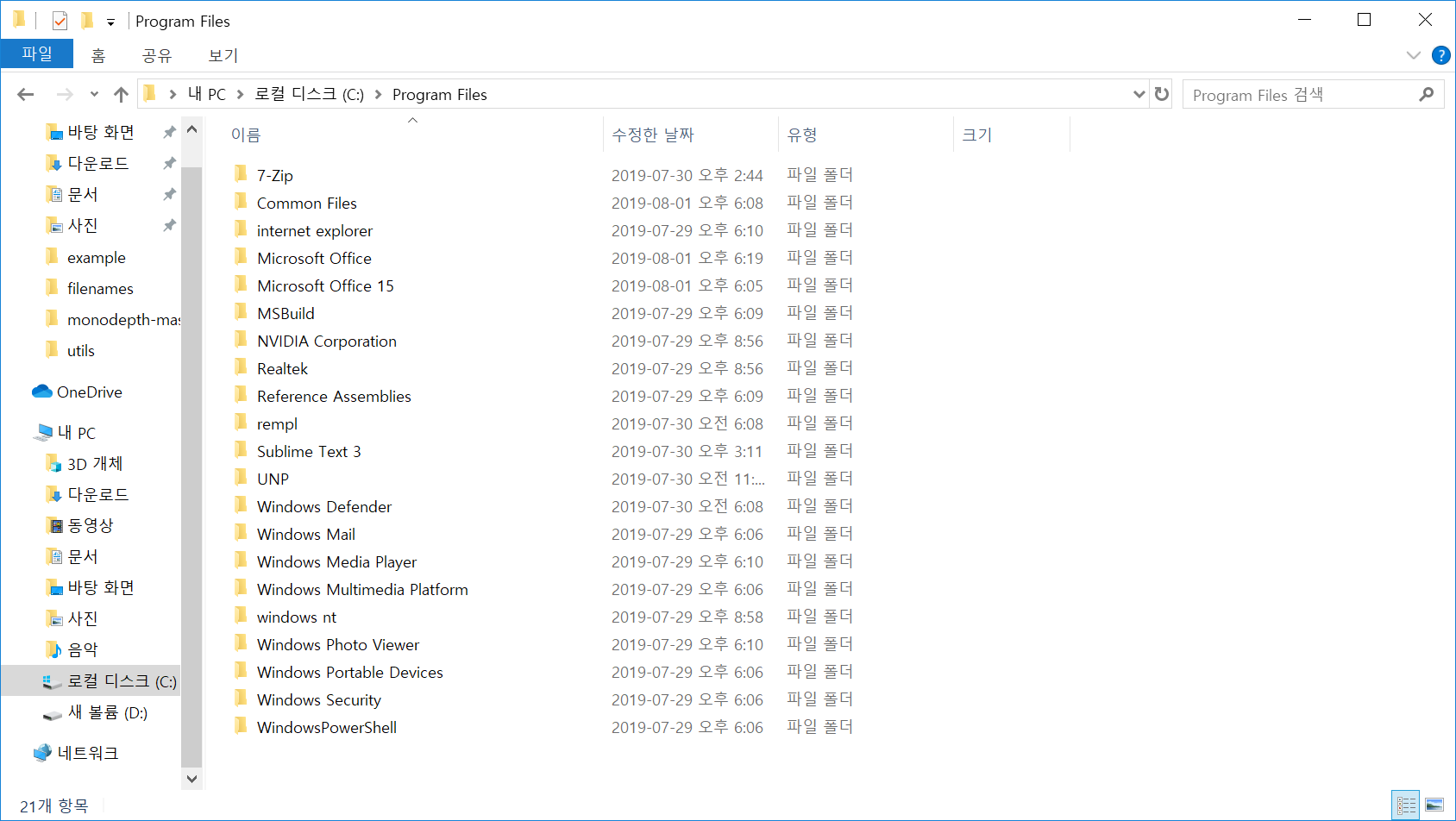Screen dimensions: 1456x821
Task: Select the 7-Zip folder icon
Action: tap(241, 174)
